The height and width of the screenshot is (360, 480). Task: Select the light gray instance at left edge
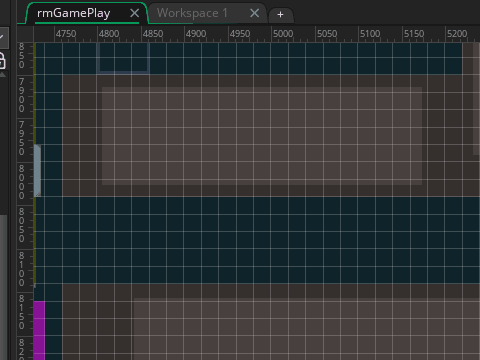coord(37,170)
